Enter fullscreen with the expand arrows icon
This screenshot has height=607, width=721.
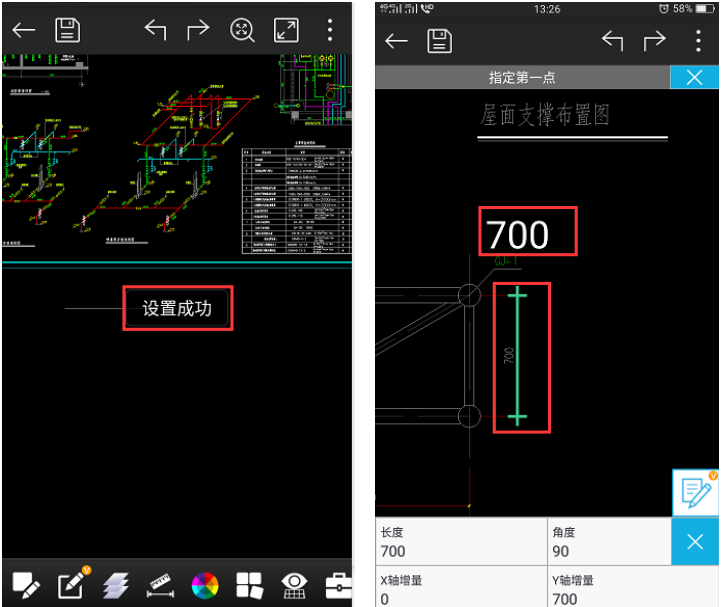click(287, 29)
